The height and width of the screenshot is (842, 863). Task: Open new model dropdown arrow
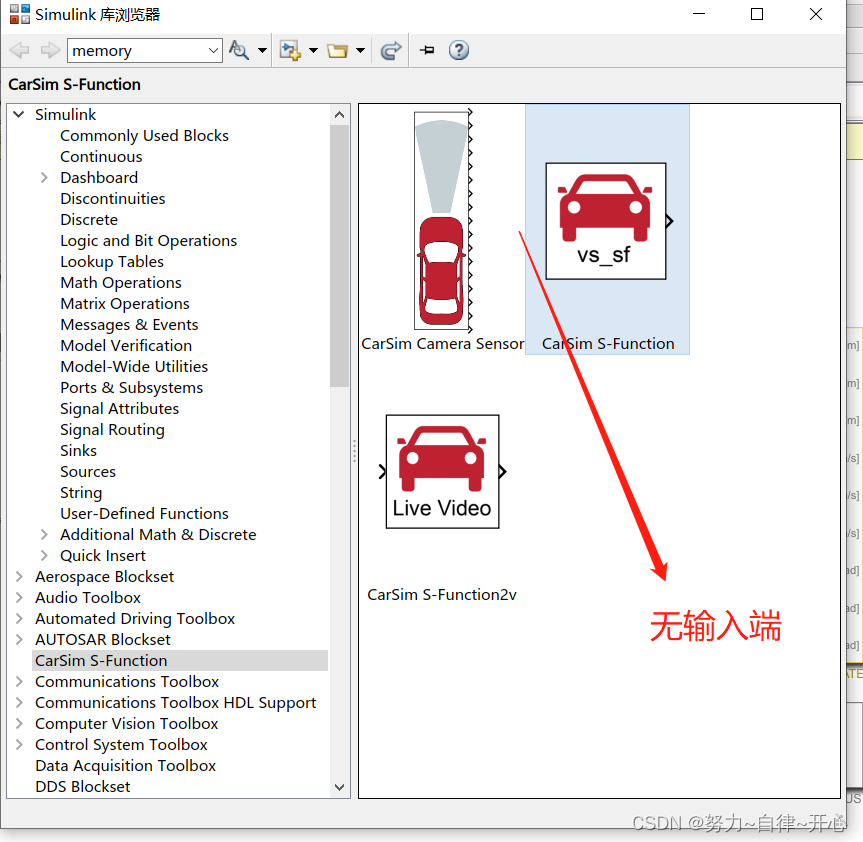(x=313, y=51)
